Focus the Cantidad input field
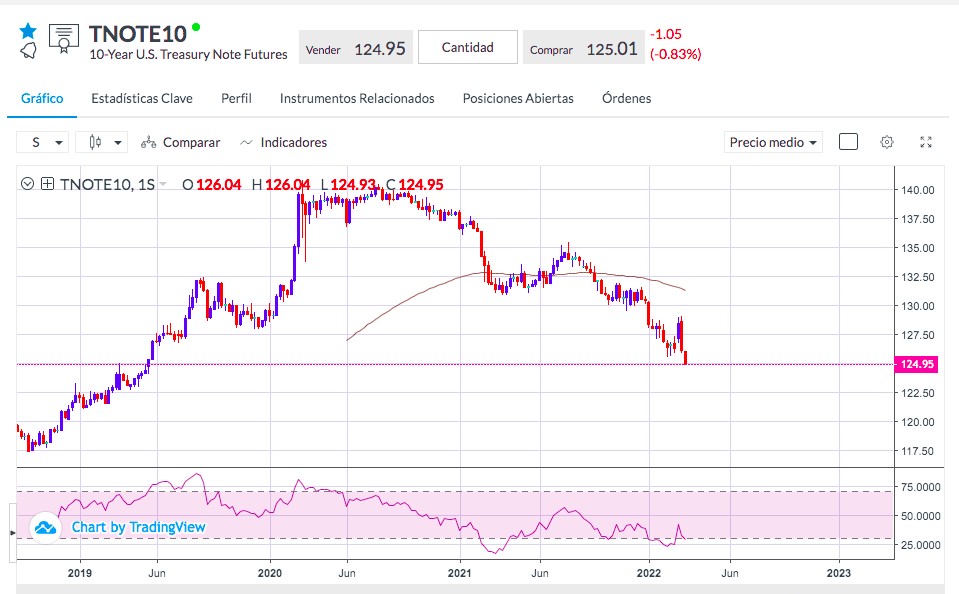 pos(468,47)
